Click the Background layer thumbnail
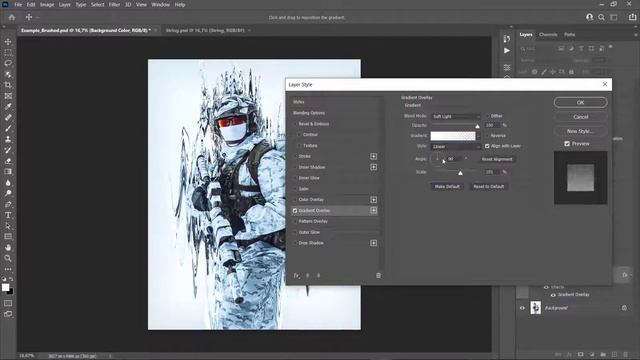Screen dimensions: 640x360 point(536,308)
